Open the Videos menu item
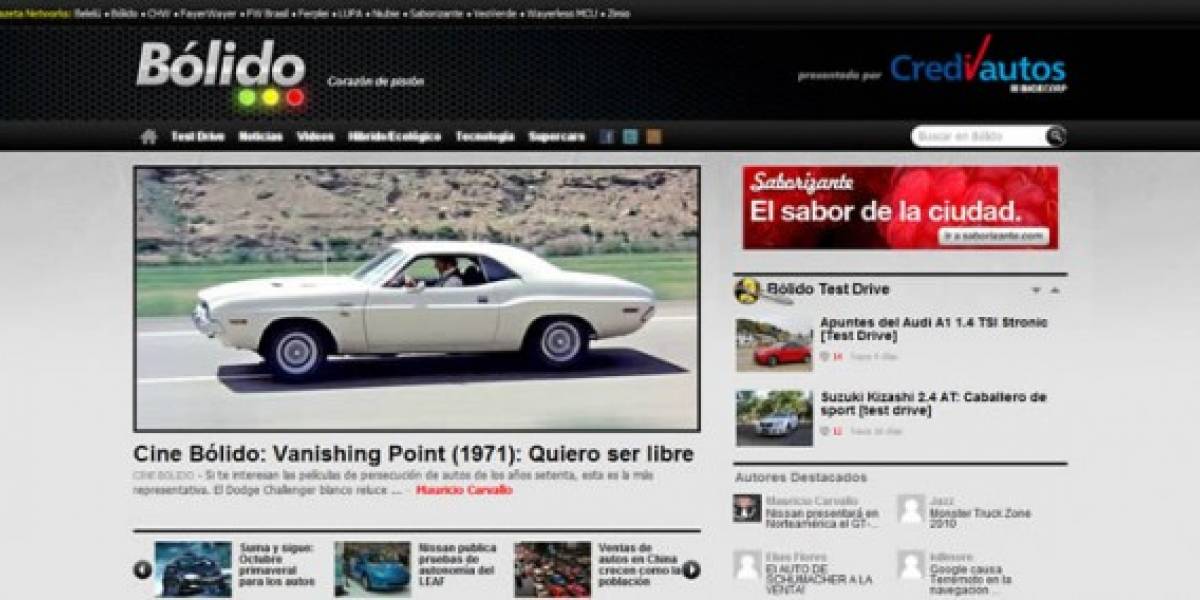The height and width of the screenshot is (600, 1200). coord(316,137)
